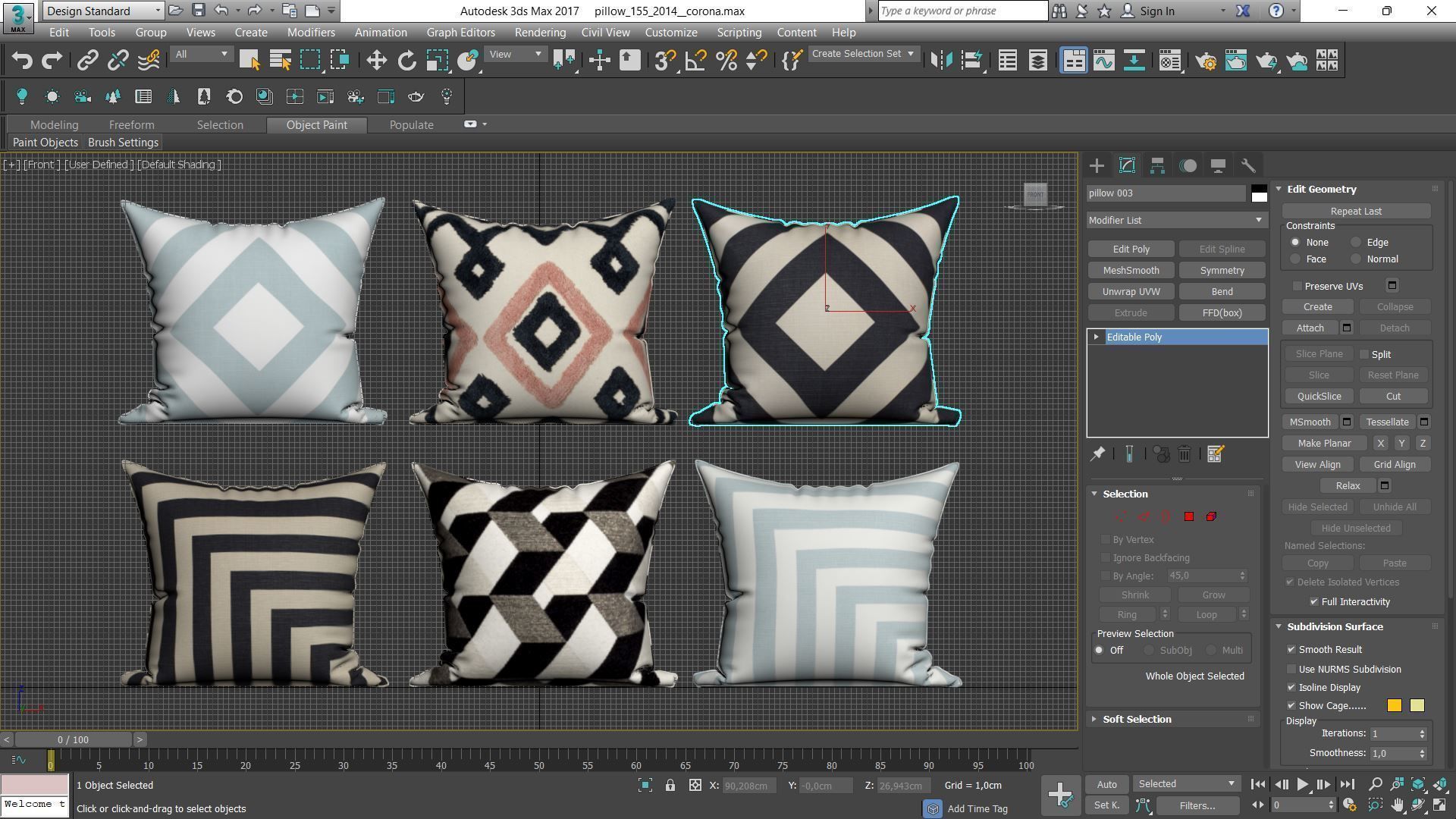Click the MeshSmooth modifier button
The width and height of the screenshot is (1456, 819).
click(1131, 270)
